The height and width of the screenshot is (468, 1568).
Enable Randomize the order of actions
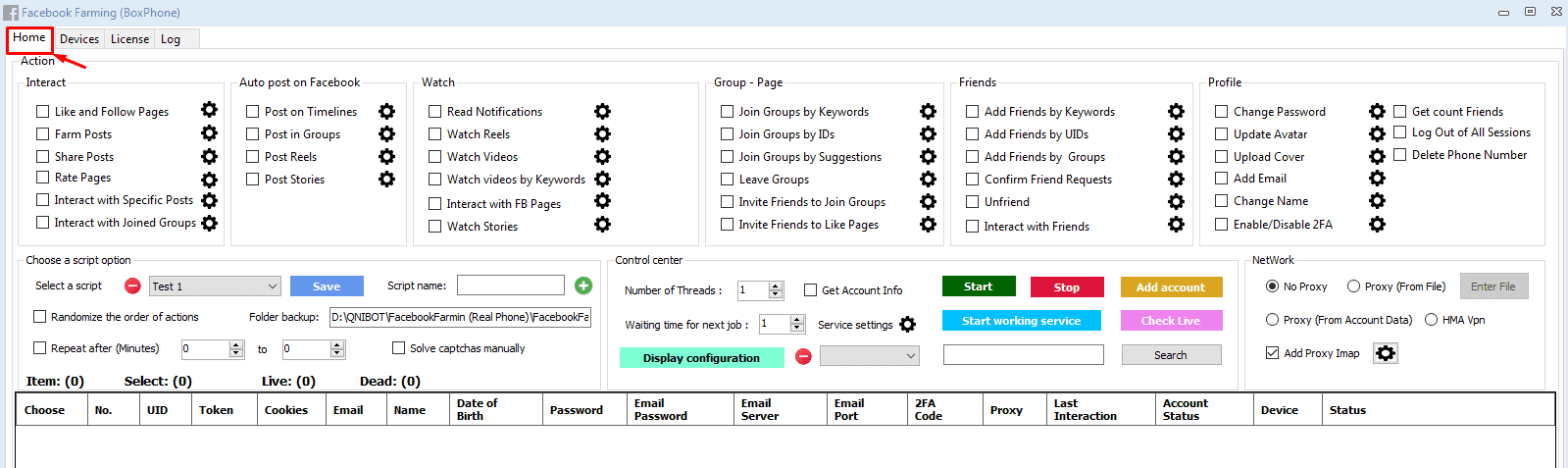pos(39,317)
